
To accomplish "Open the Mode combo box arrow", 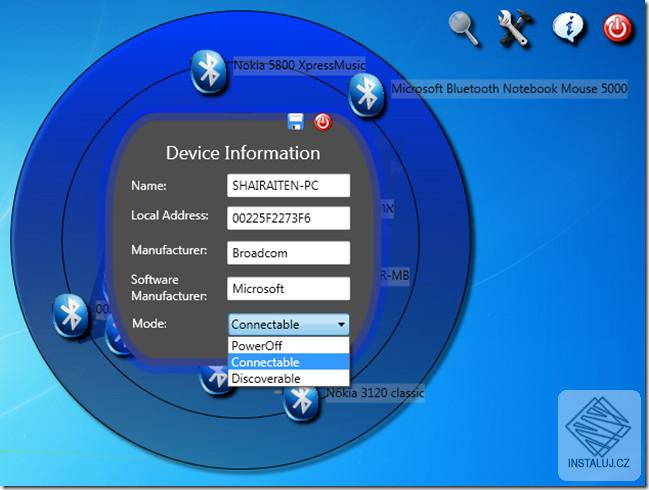I will click(x=341, y=324).
